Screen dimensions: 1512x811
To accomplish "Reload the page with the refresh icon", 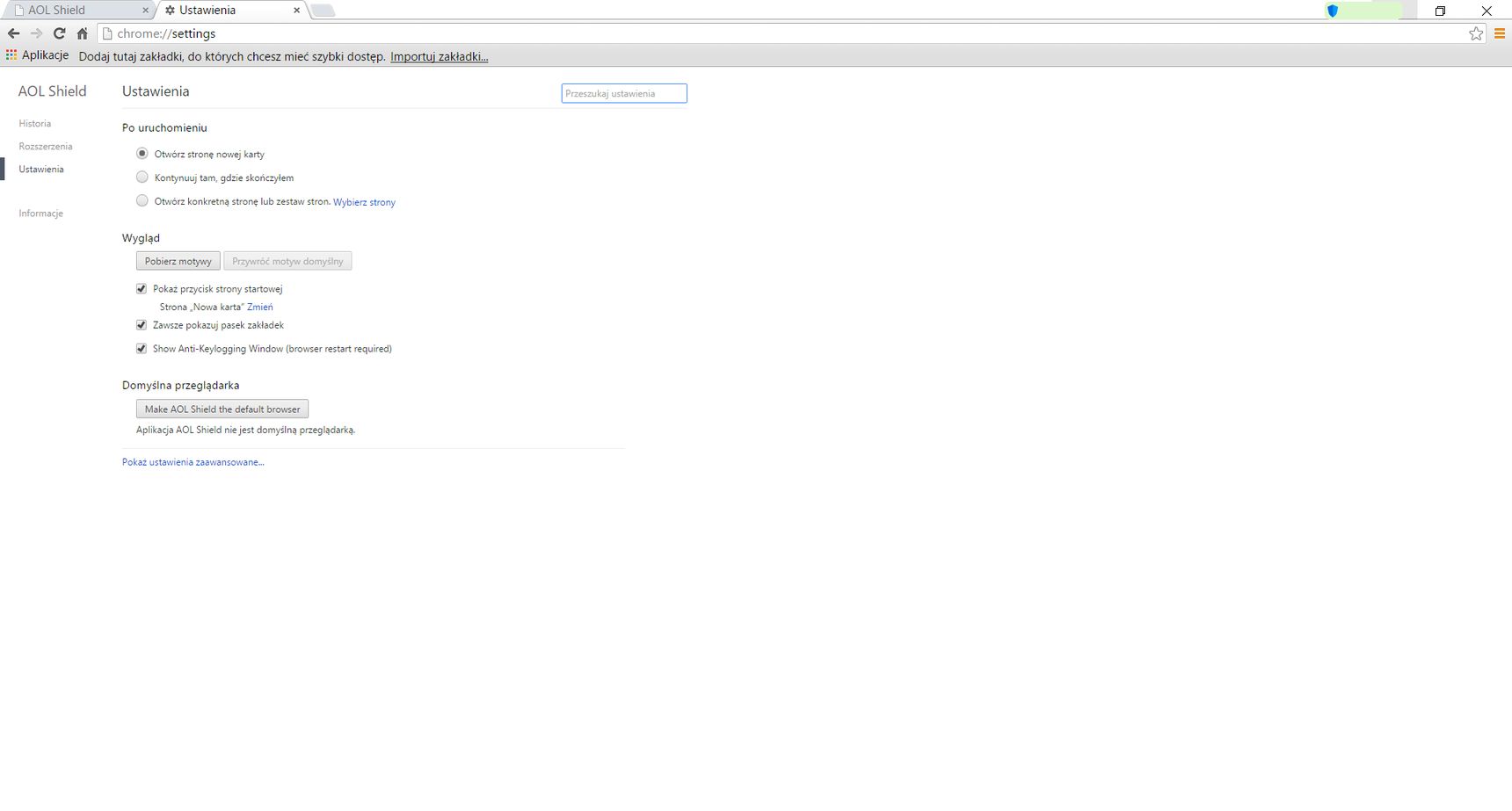I will click(x=60, y=33).
